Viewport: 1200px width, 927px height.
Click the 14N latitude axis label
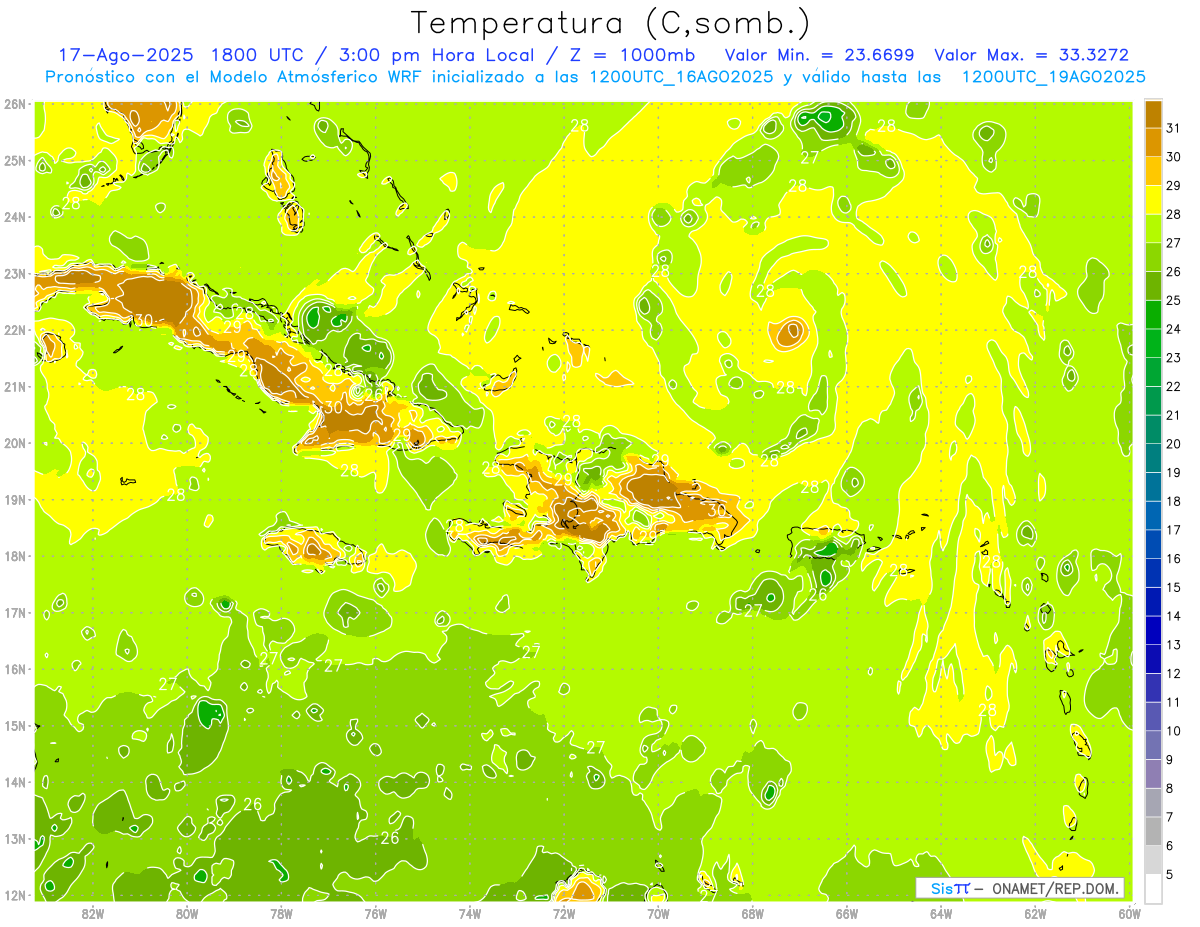(x=15, y=782)
